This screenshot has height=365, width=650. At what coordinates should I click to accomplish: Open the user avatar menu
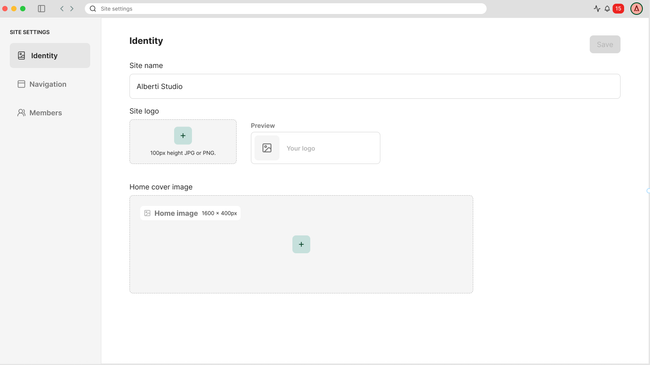[x=636, y=8]
